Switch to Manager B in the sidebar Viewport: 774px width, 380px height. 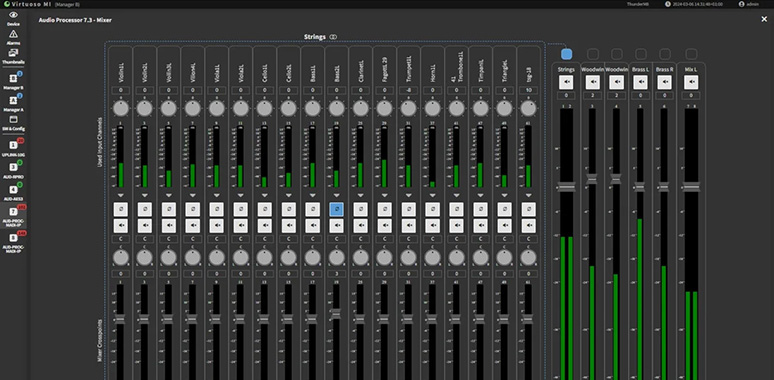coord(13,82)
